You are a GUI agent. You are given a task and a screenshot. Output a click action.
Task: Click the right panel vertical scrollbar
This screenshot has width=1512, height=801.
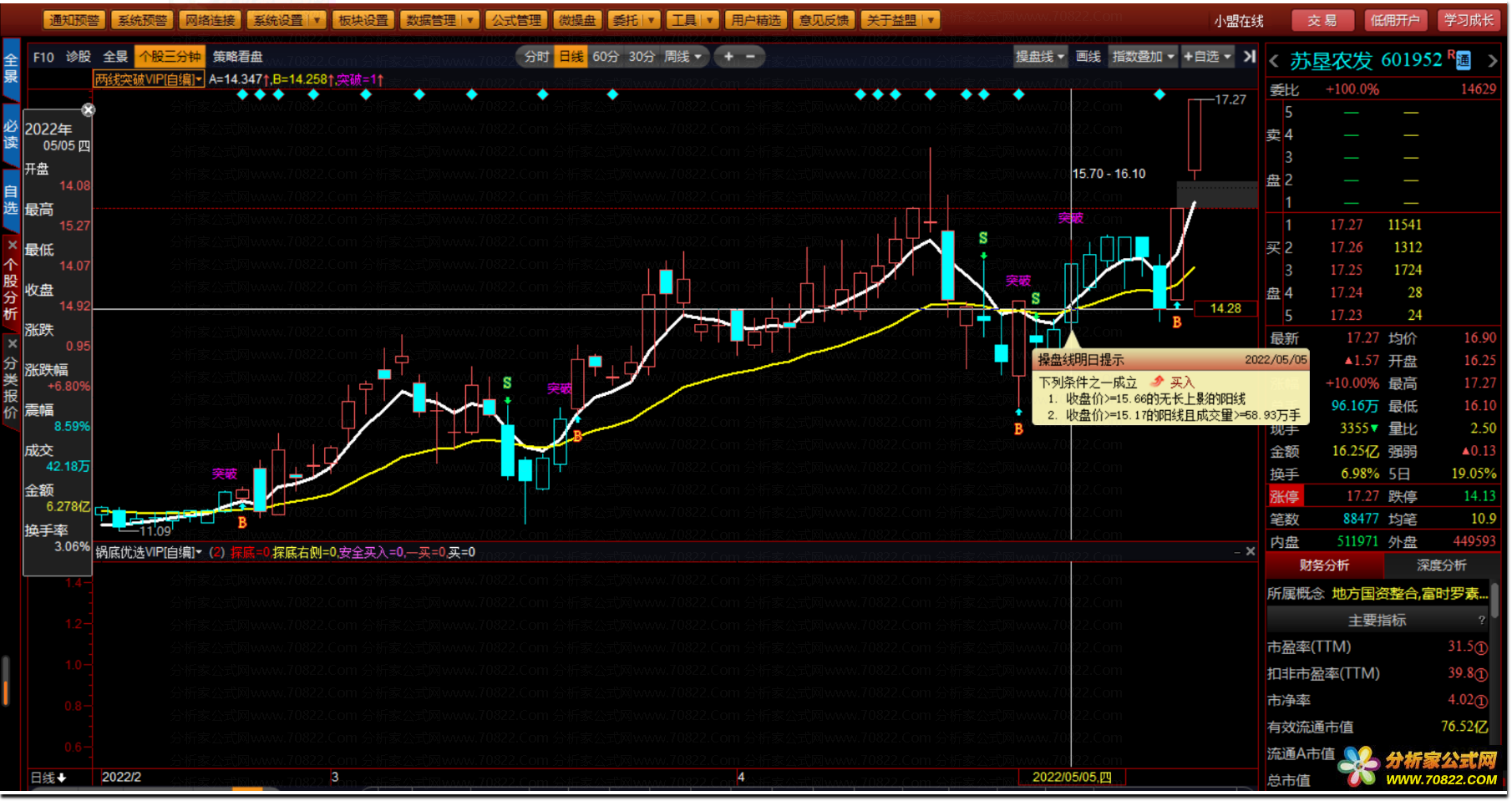point(1494,601)
